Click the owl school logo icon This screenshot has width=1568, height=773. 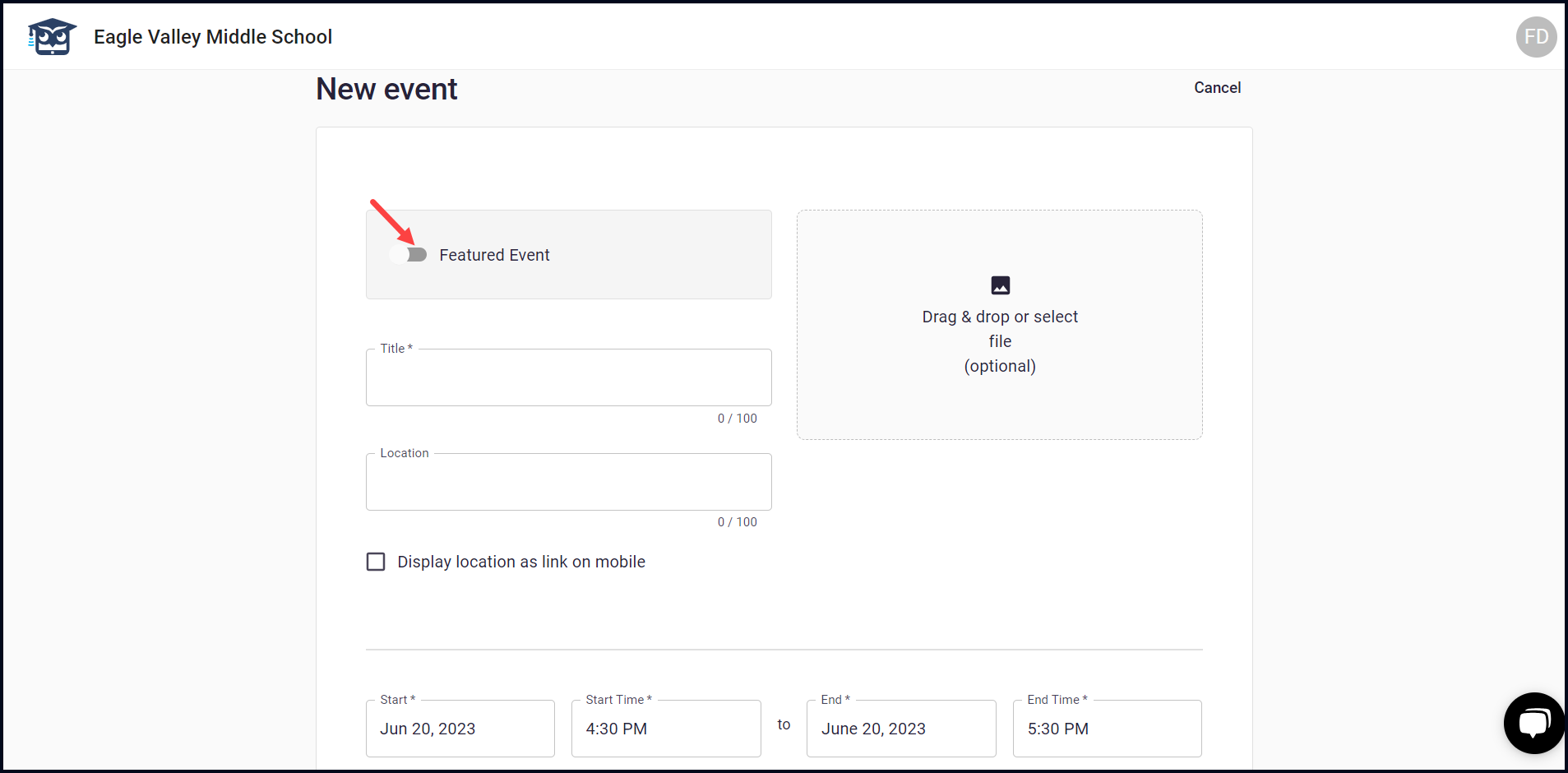tap(52, 37)
